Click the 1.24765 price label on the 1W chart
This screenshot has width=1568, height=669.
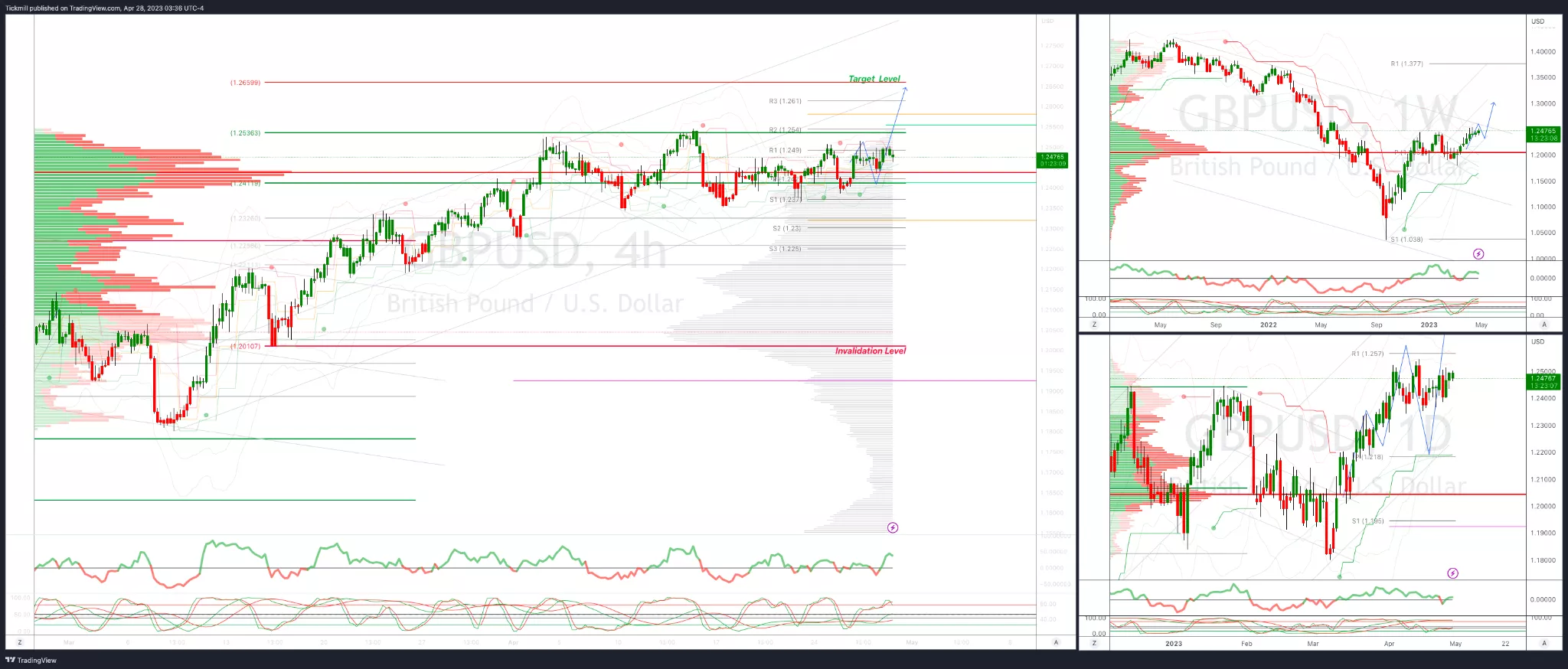click(1543, 135)
